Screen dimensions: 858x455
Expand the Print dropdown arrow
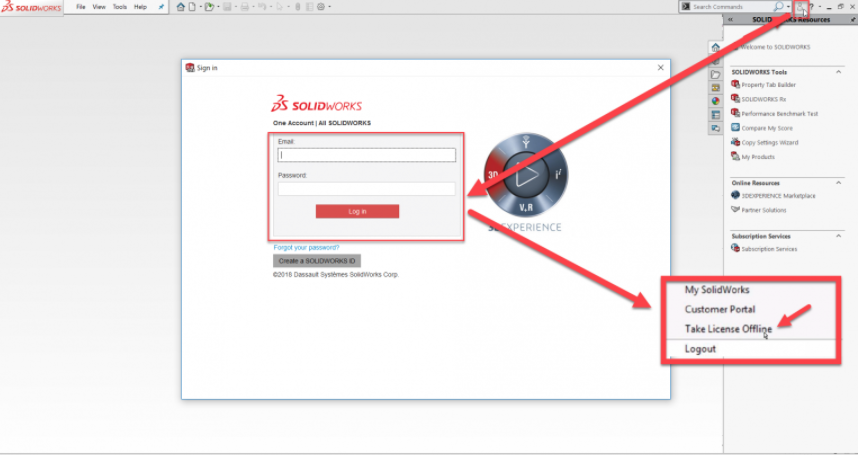click(x=253, y=7)
